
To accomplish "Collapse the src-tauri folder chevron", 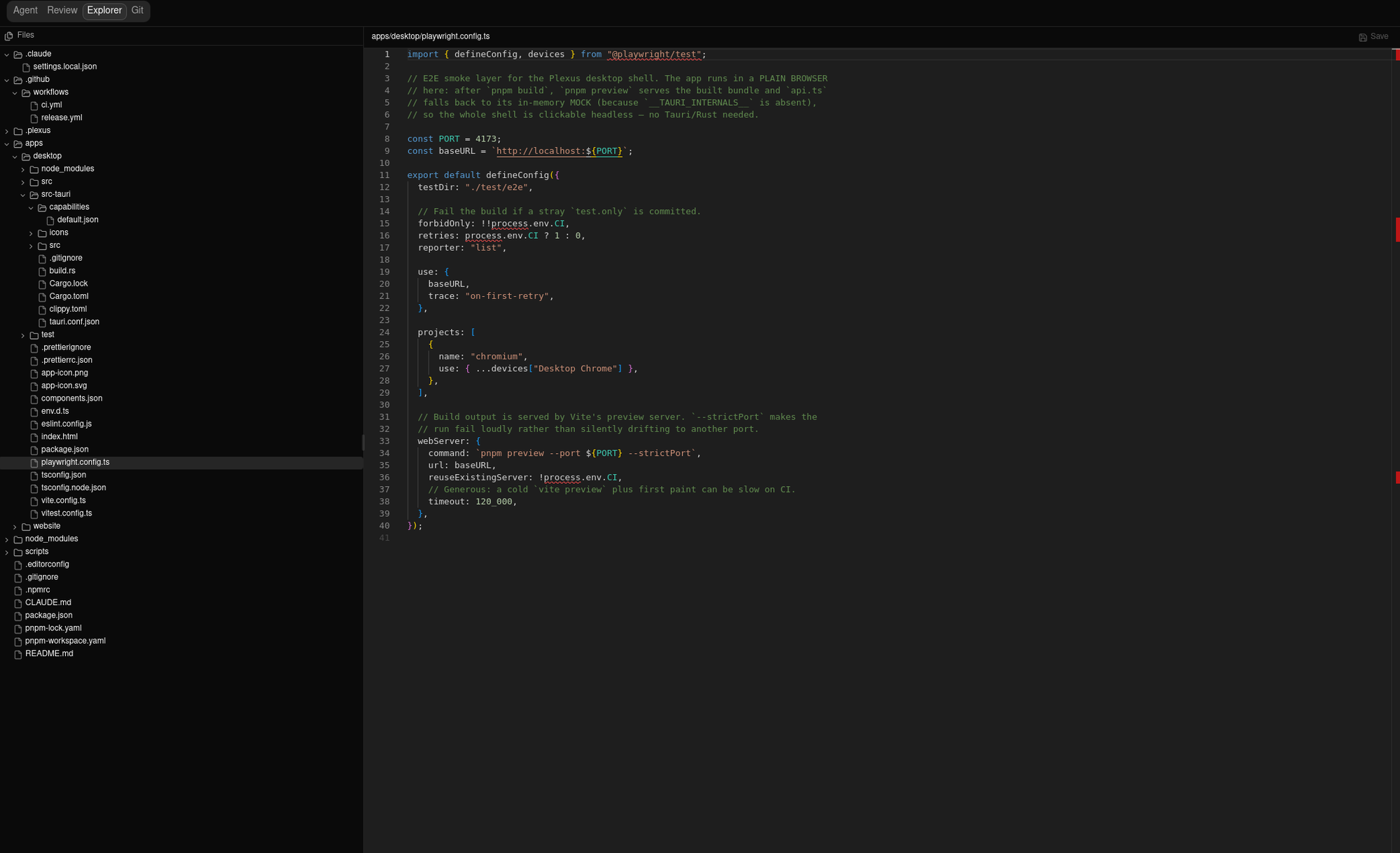I will [23, 195].
